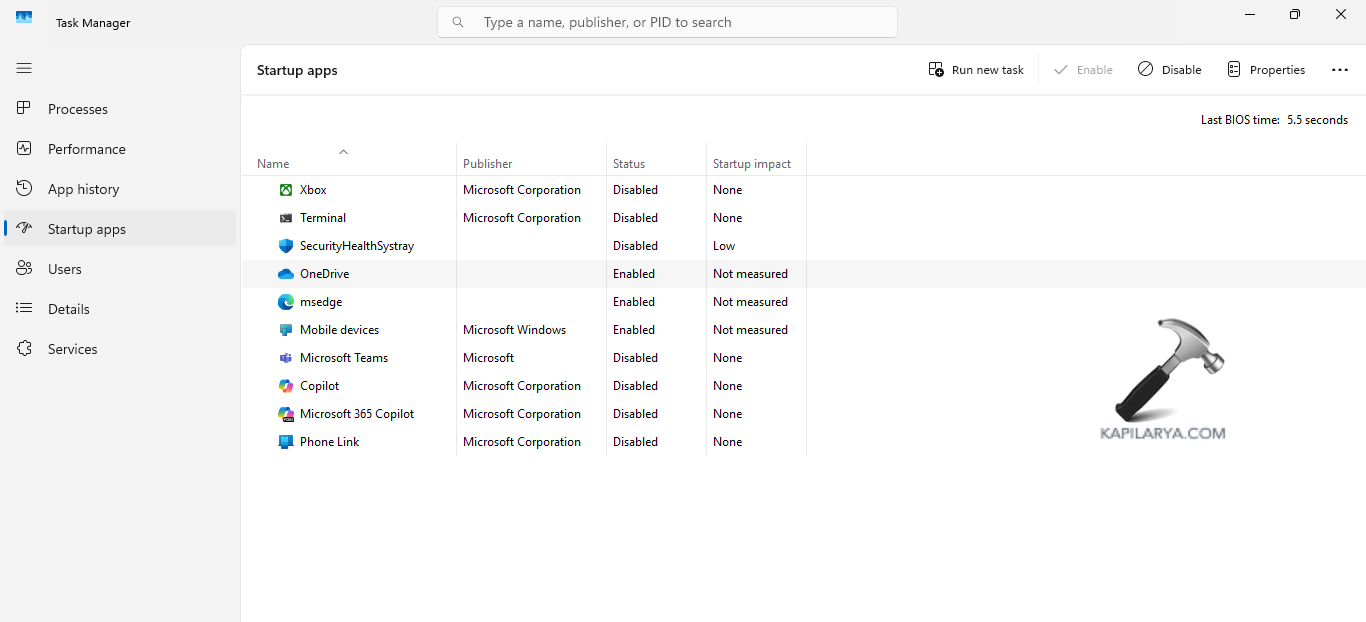Open Performance via its sidebar icon

point(24,148)
